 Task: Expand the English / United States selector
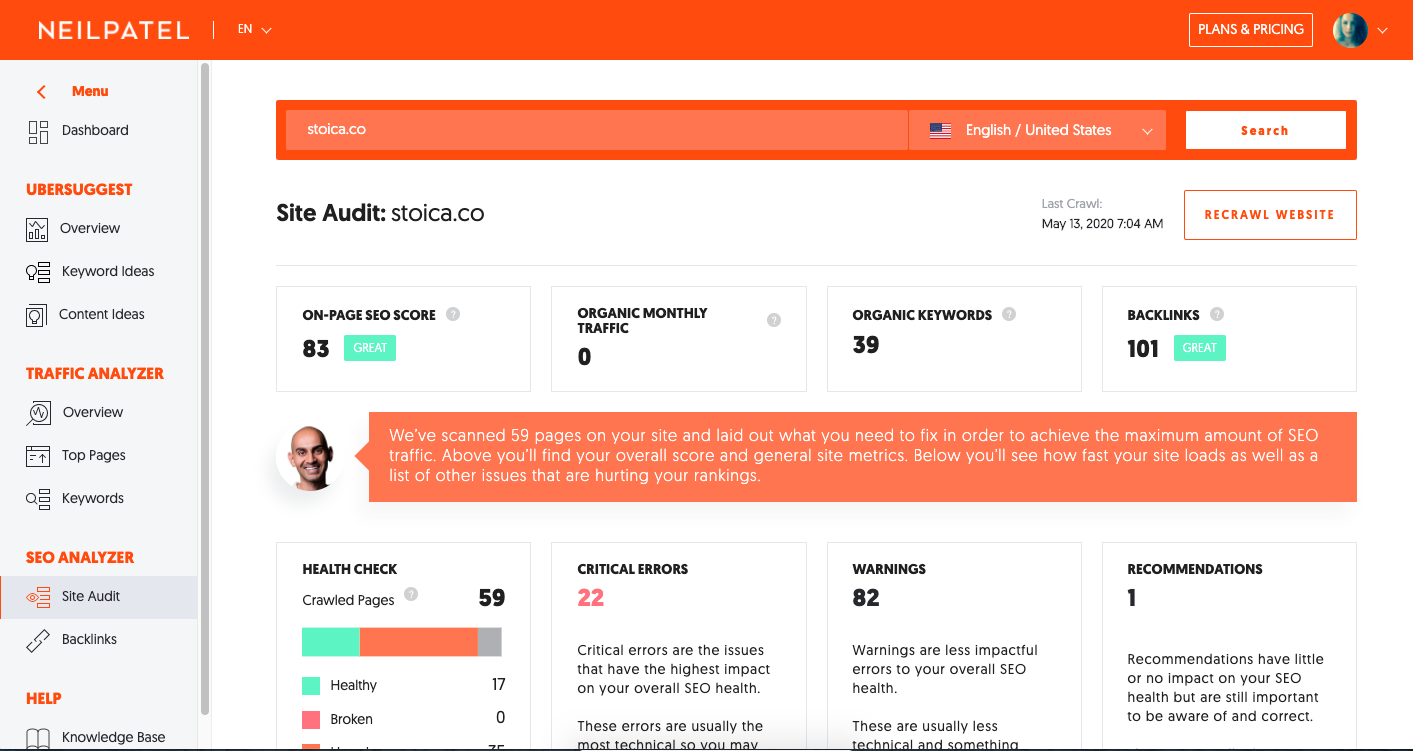pyautogui.click(x=1037, y=130)
